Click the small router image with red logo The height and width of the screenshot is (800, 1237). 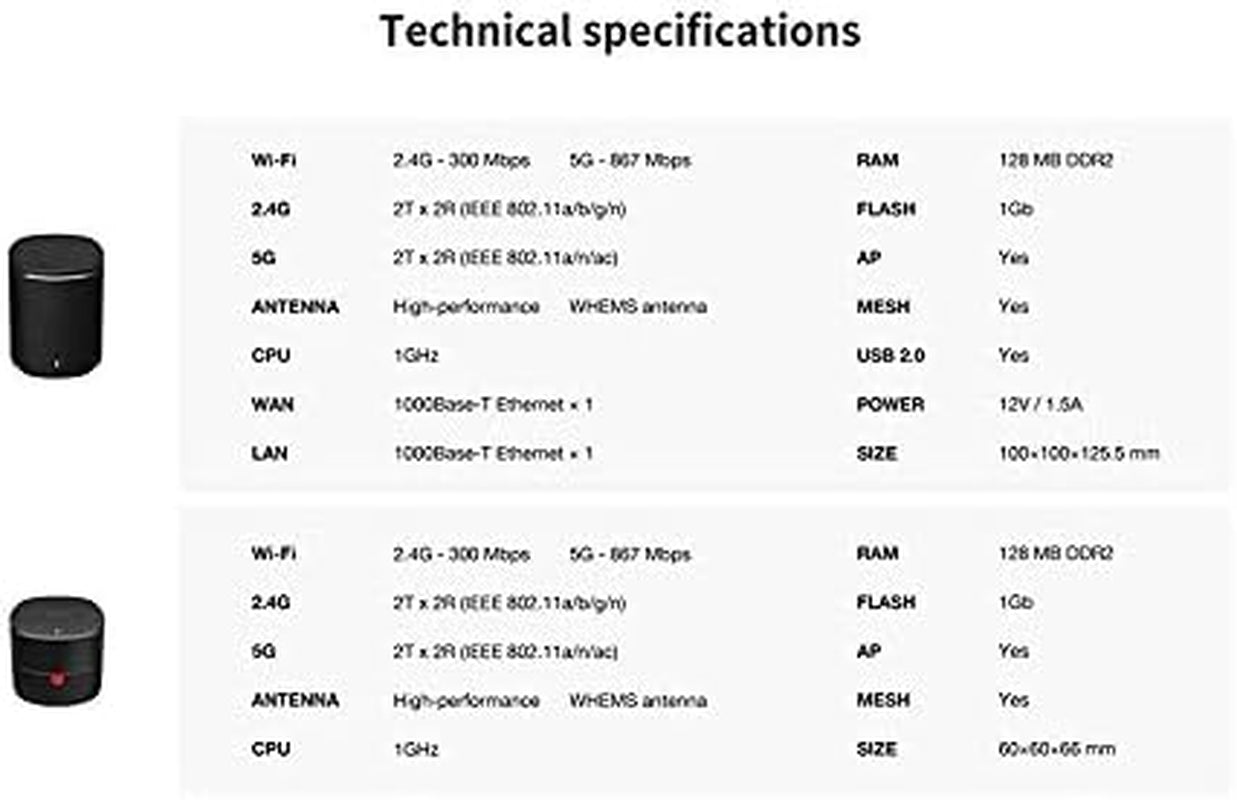point(56,649)
